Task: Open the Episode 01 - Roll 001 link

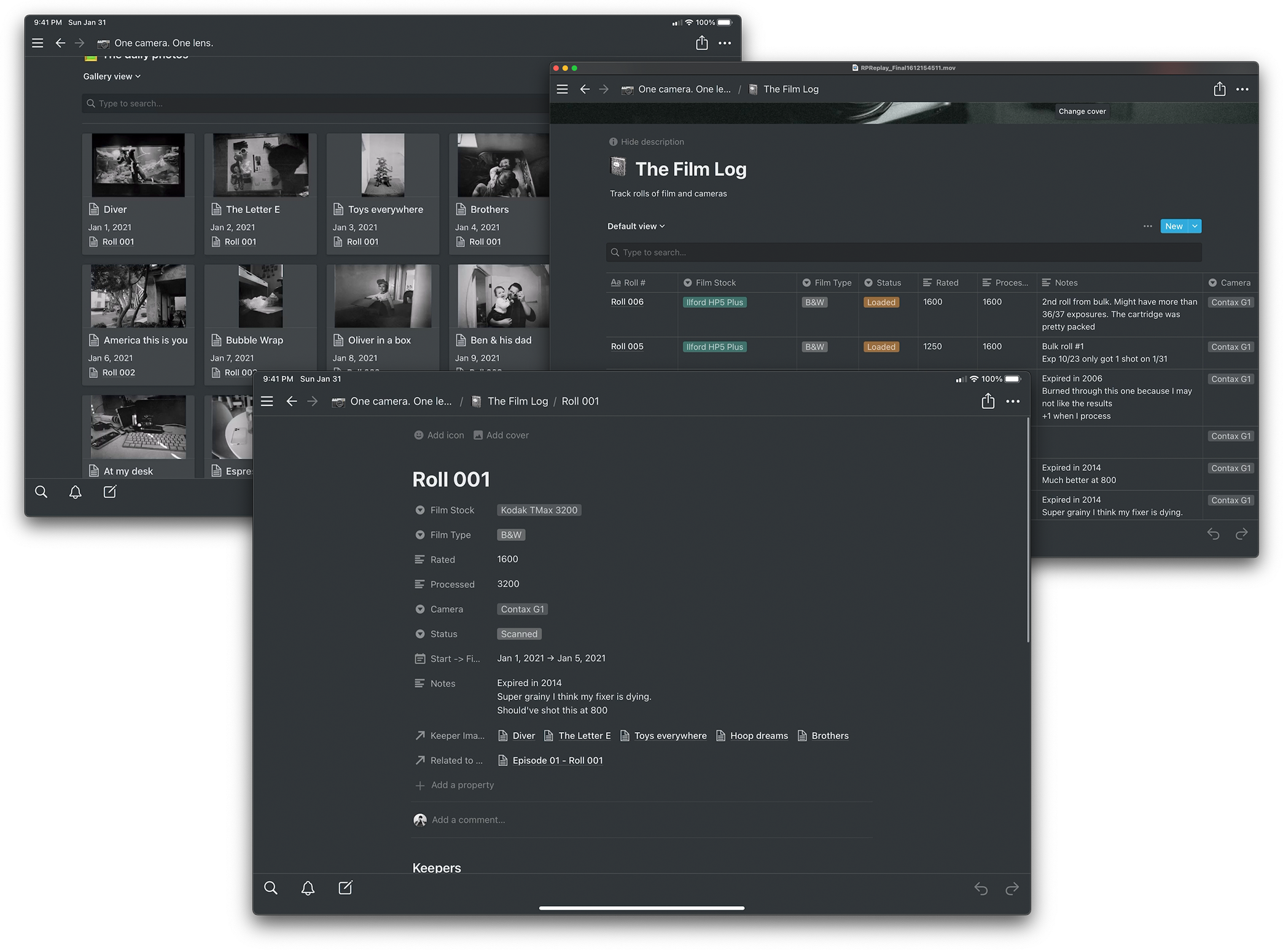Action: (557, 760)
